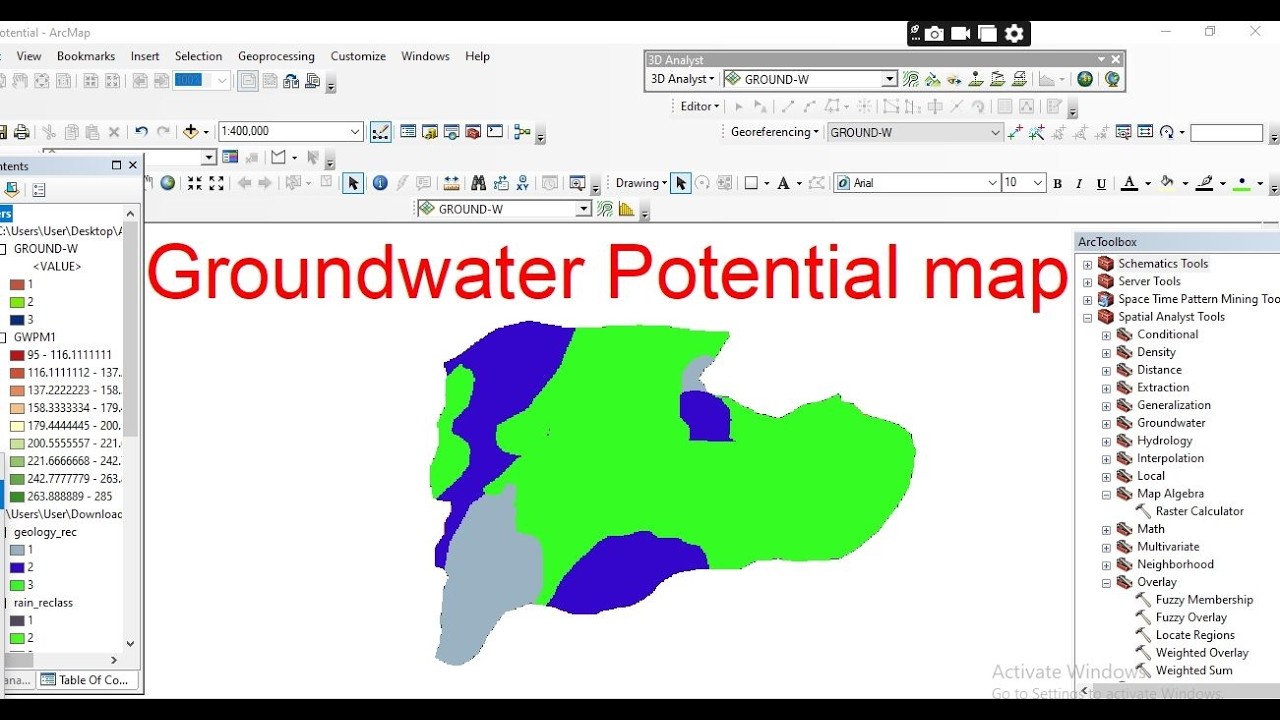Image resolution: width=1280 pixels, height=720 pixels.
Task: Open the Python window icon
Action: (495, 131)
